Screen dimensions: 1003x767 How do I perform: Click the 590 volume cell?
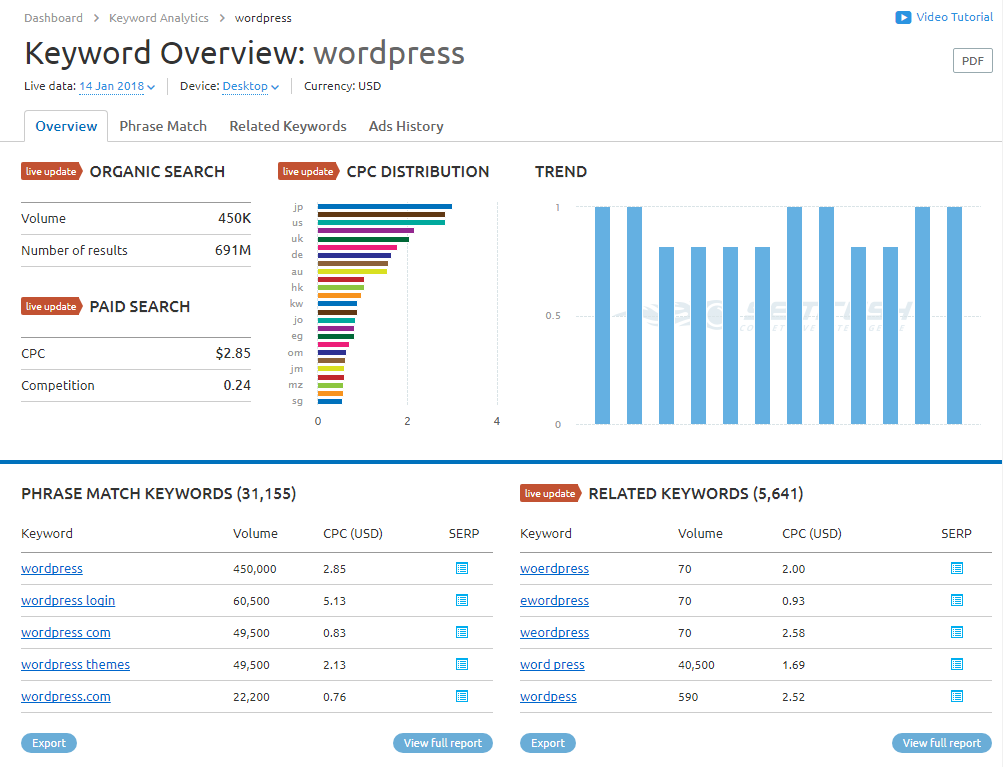tap(688, 697)
